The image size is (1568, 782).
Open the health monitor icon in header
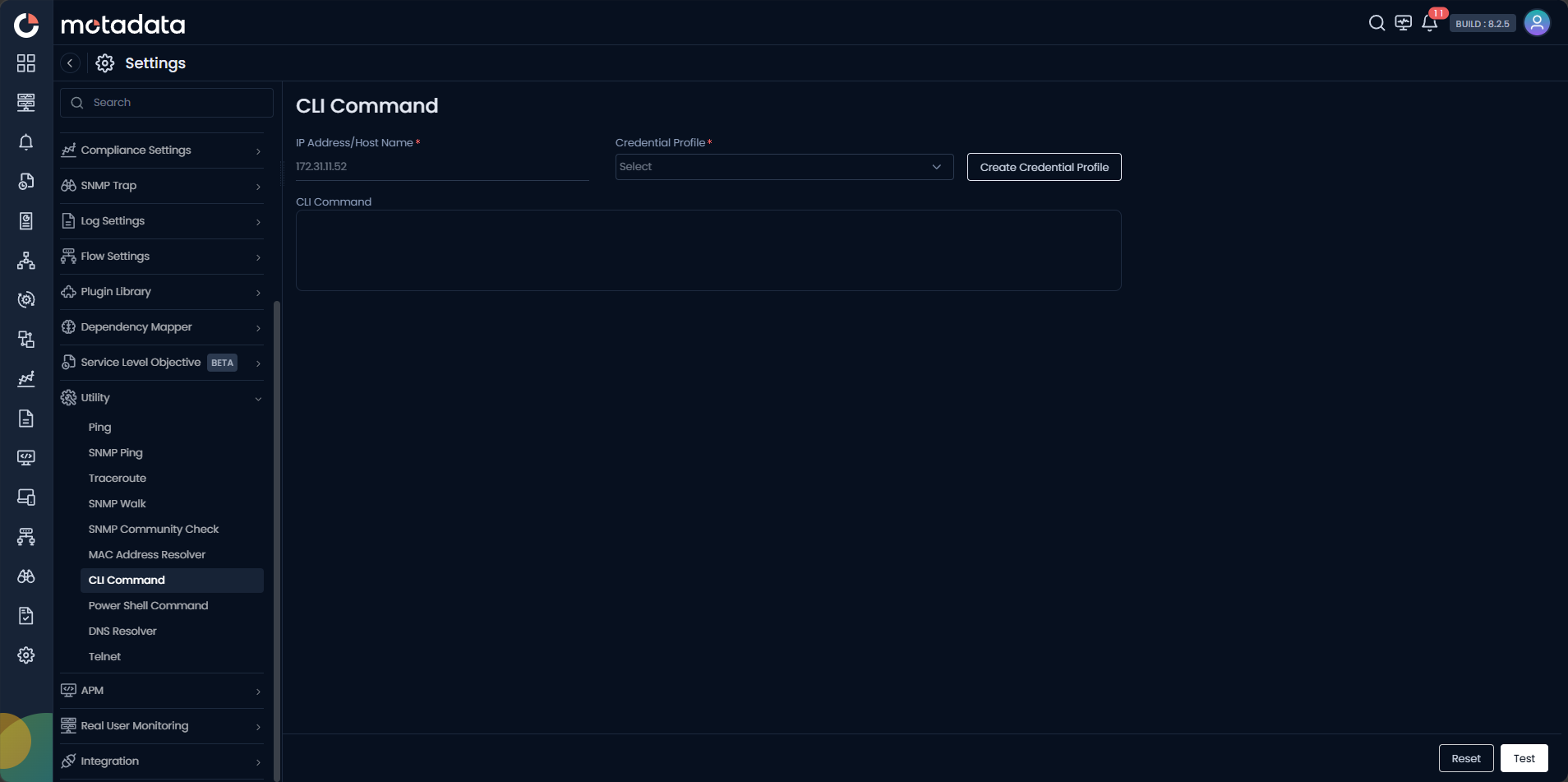tap(1404, 23)
